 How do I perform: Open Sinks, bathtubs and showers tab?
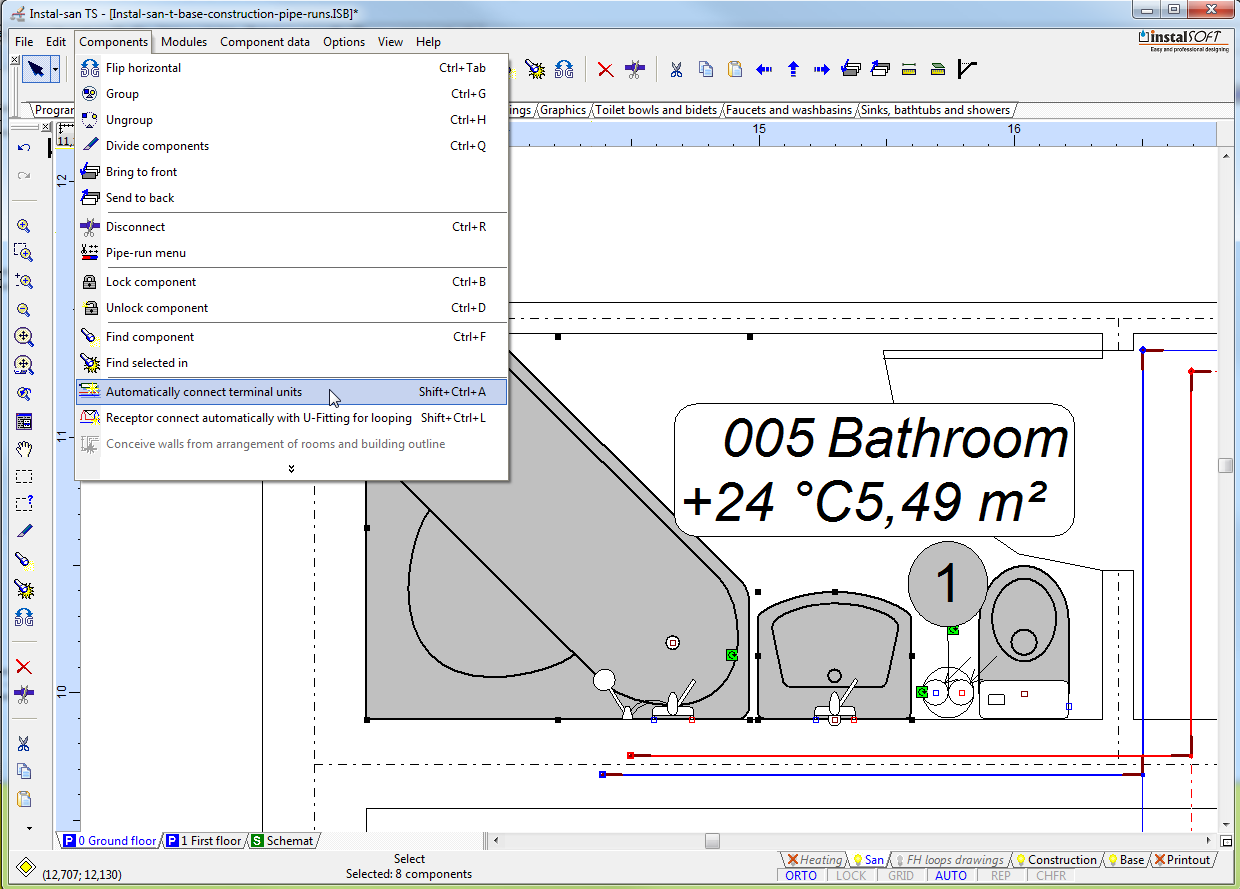935,110
